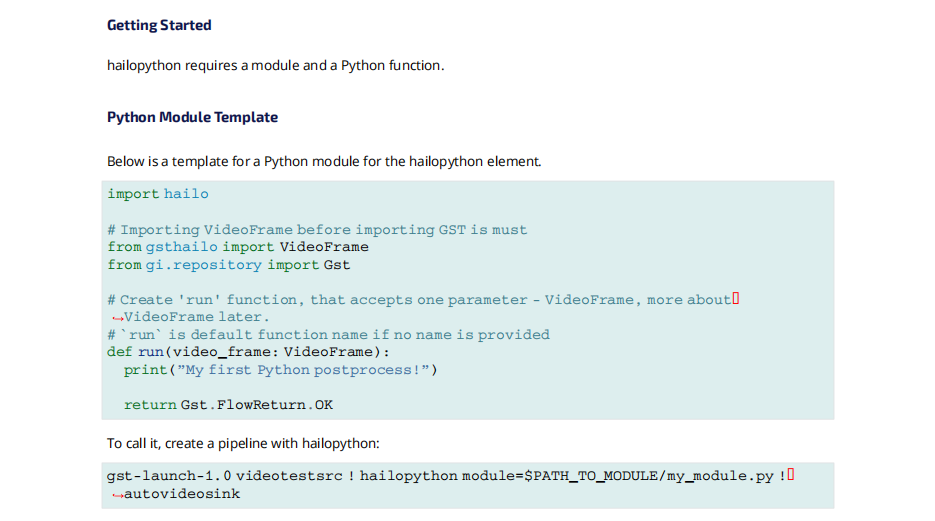Click the red line-break marker after "my_module.py !"

coord(791,476)
